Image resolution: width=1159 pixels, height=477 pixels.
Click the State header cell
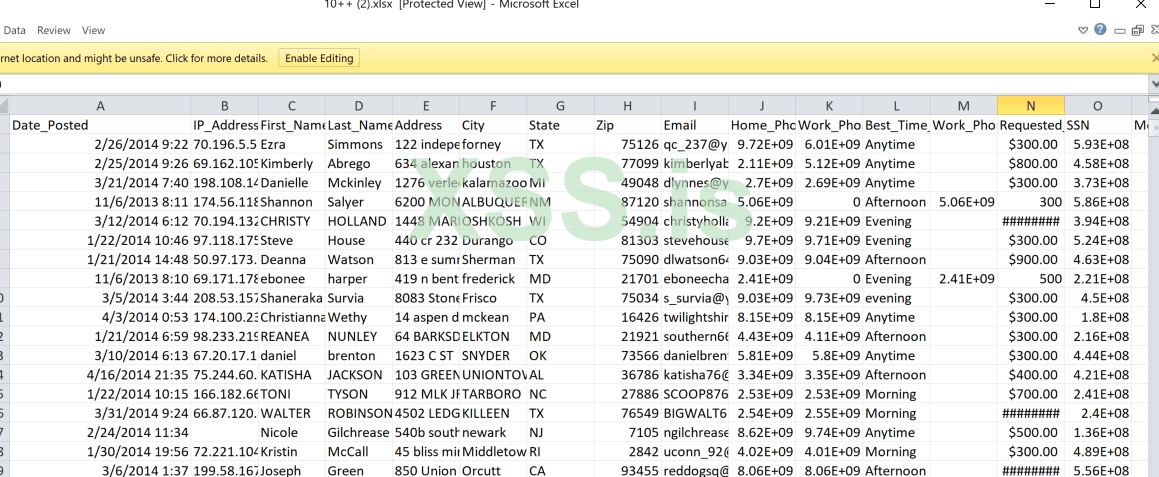point(560,125)
